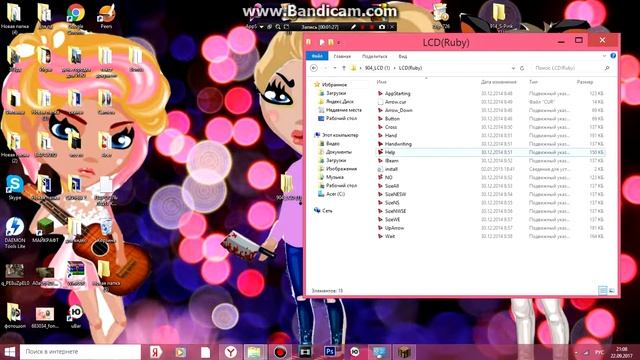The image size is (640, 360).
Task: Select the SizeNS cursor file
Action: (x=392, y=202)
